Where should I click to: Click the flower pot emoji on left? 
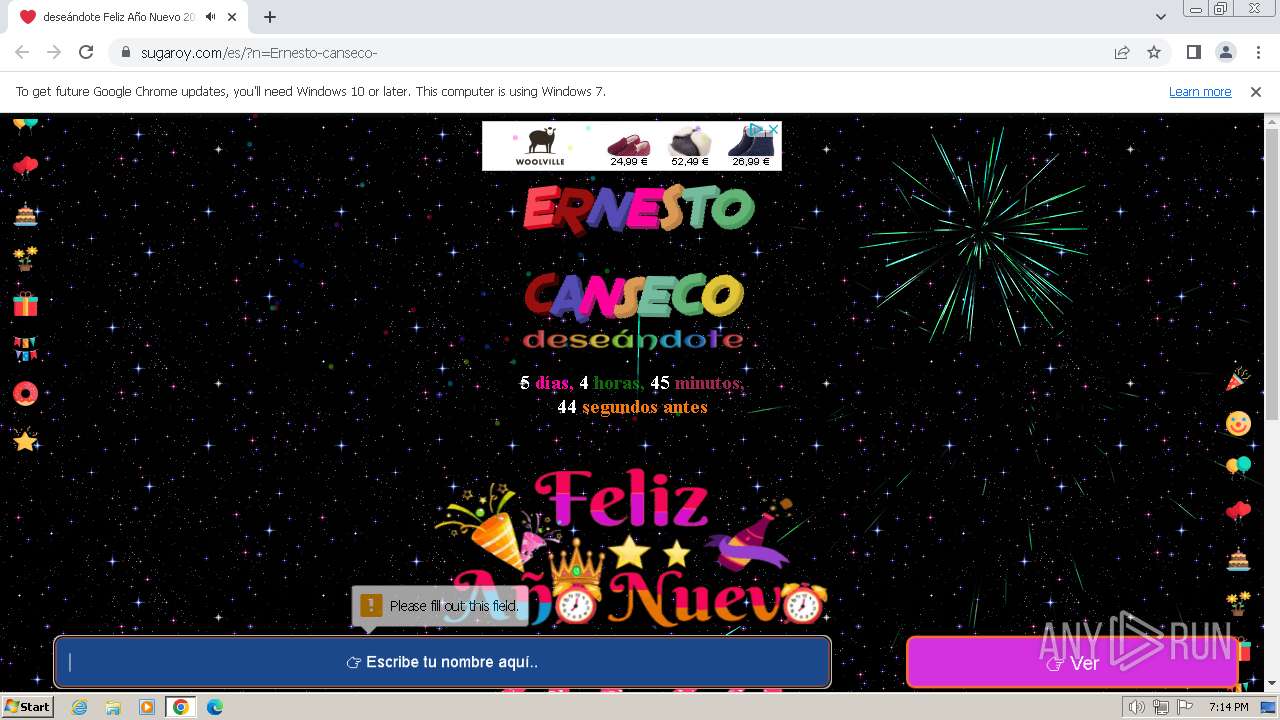tap(25, 258)
